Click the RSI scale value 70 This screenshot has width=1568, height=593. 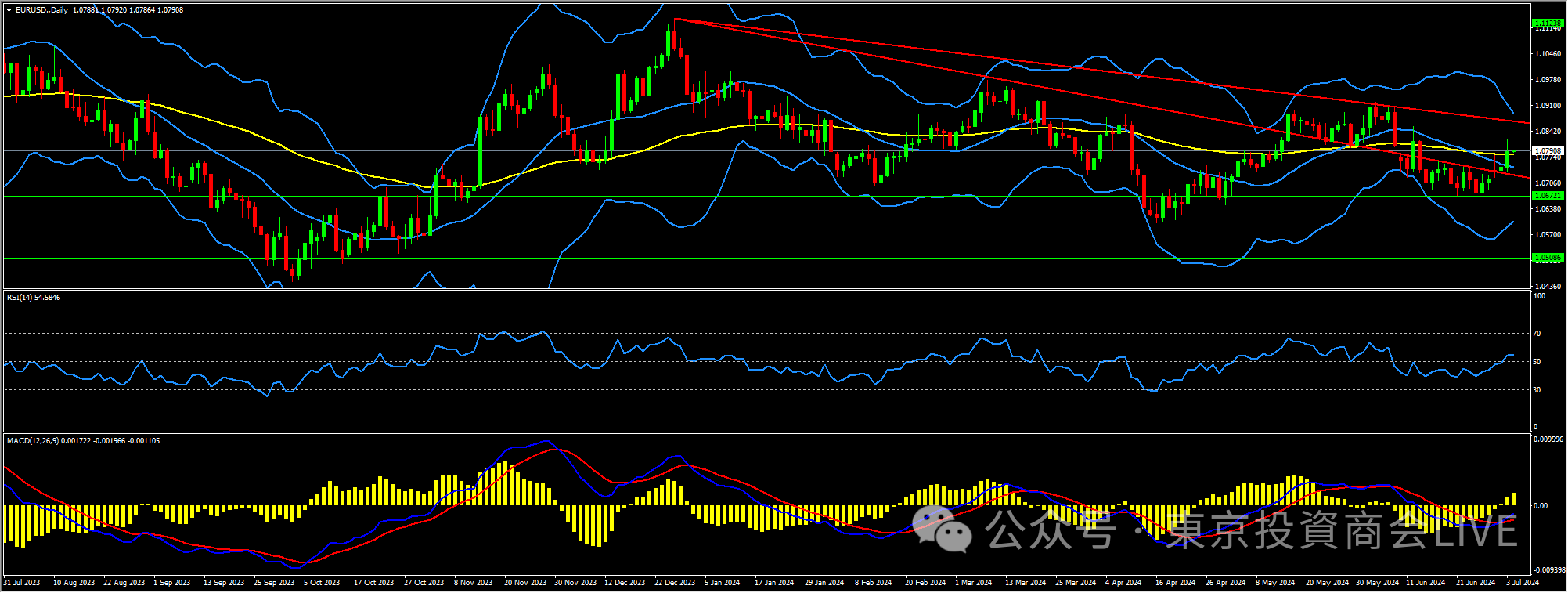[1537, 334]
